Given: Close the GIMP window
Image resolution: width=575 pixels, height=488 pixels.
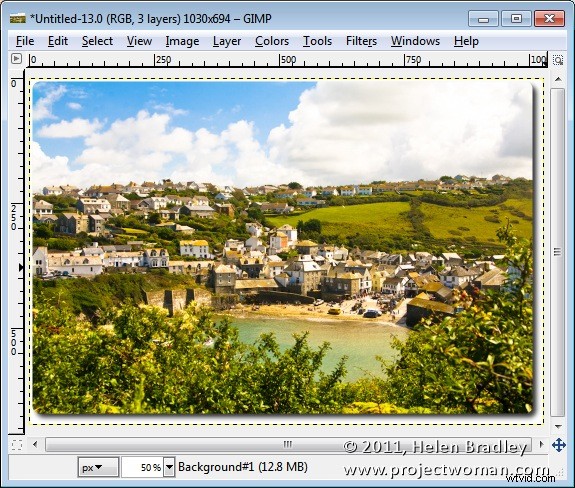Looking at the screenshot, I should [549, 19].
